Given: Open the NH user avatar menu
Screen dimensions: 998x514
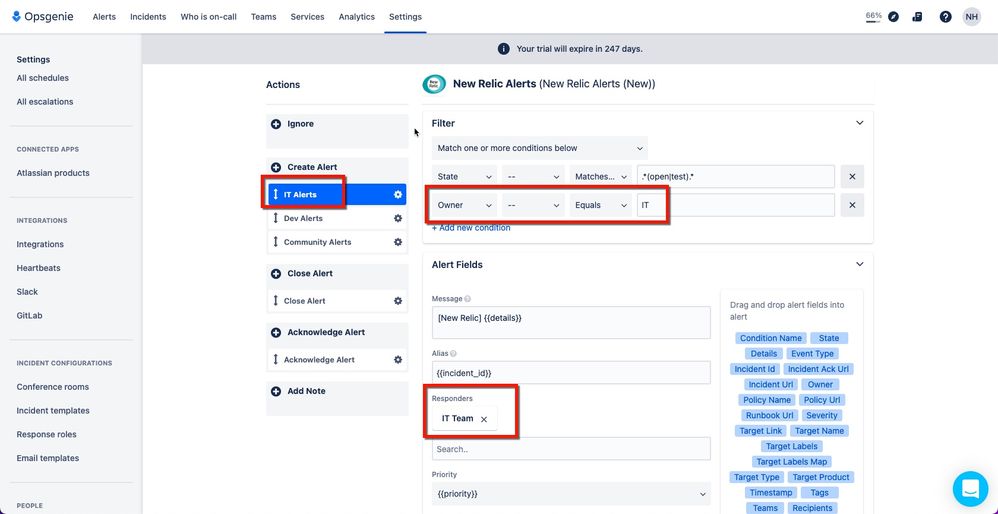Looking at the screenshot, I should coord(971,17).
